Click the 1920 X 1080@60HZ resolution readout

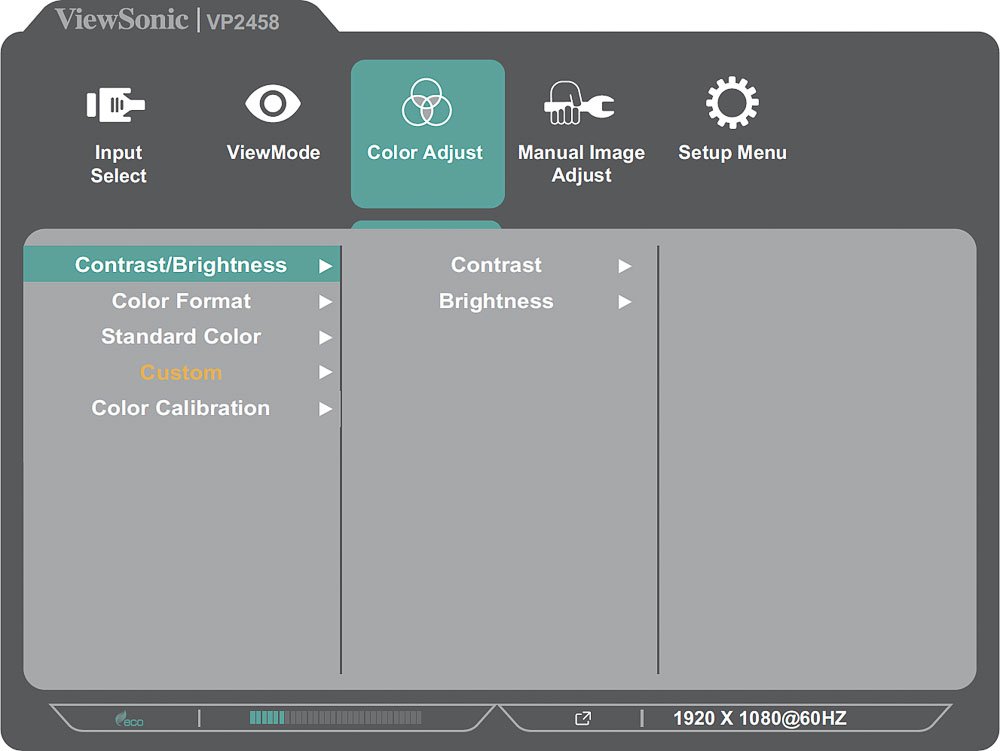(759, 718)
